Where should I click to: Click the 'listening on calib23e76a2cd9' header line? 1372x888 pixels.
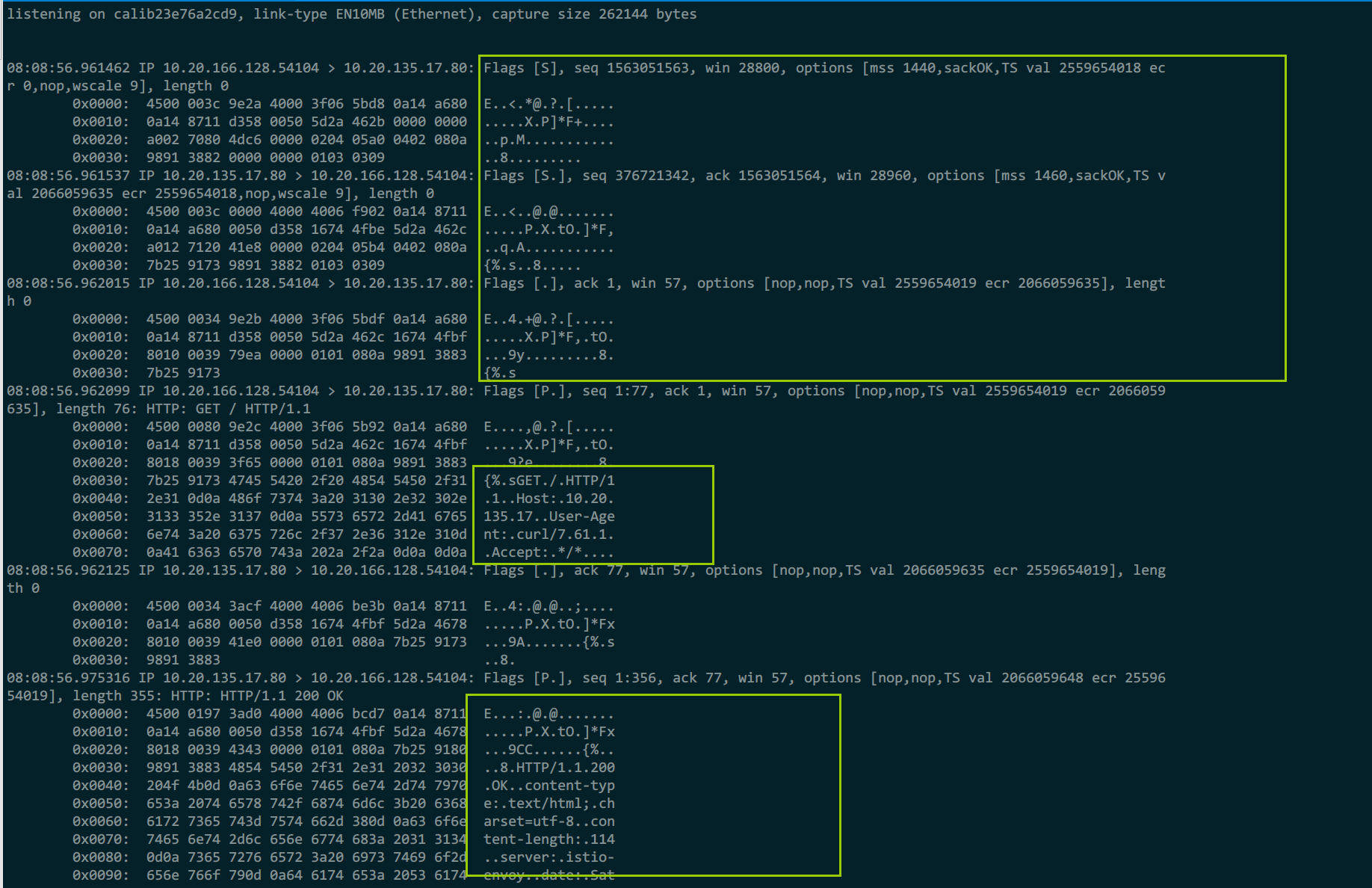click(x=351, y=14)
